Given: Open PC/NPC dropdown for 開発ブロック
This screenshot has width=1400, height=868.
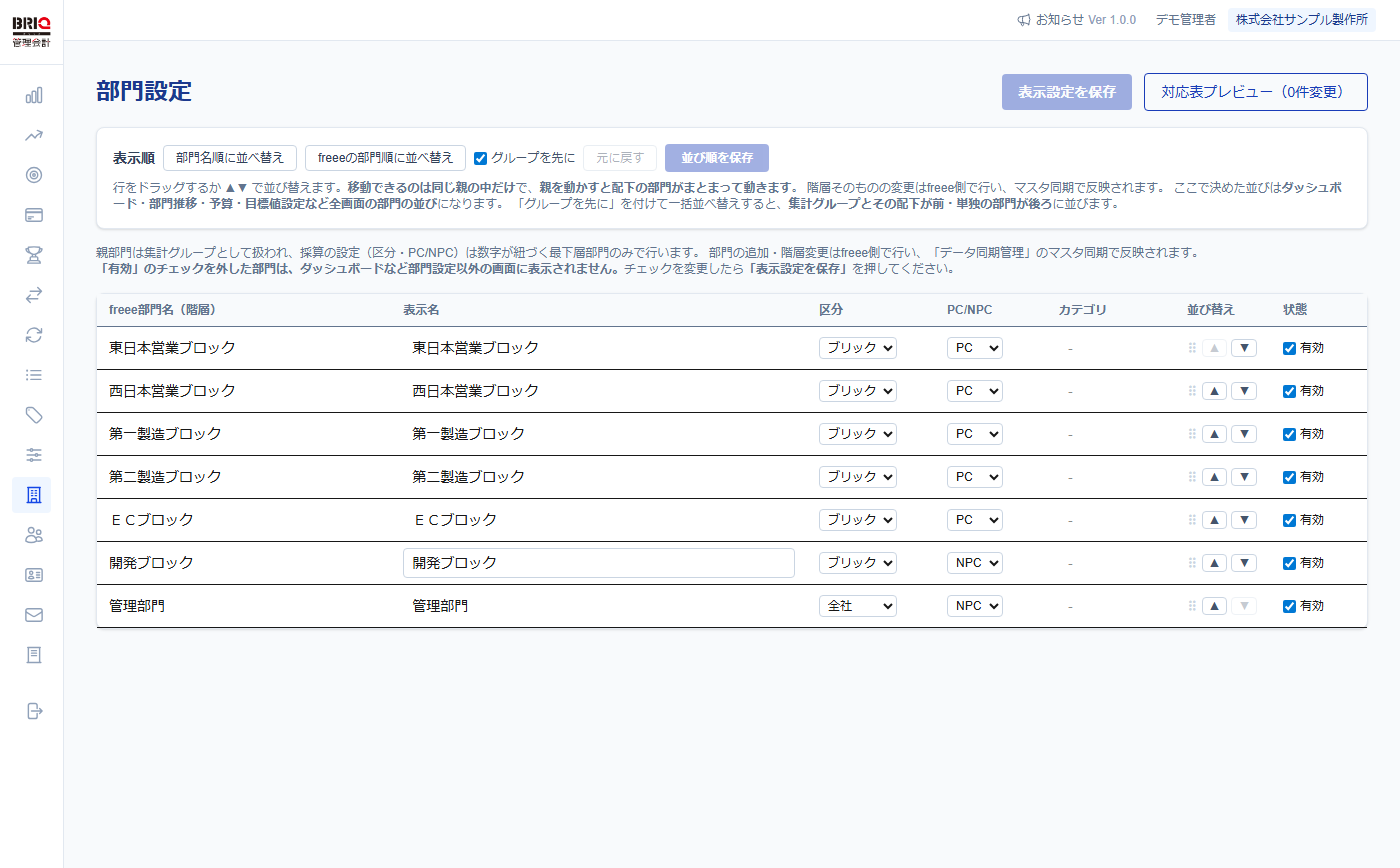Looking at the screenshot, I should [x=975, y=563].
